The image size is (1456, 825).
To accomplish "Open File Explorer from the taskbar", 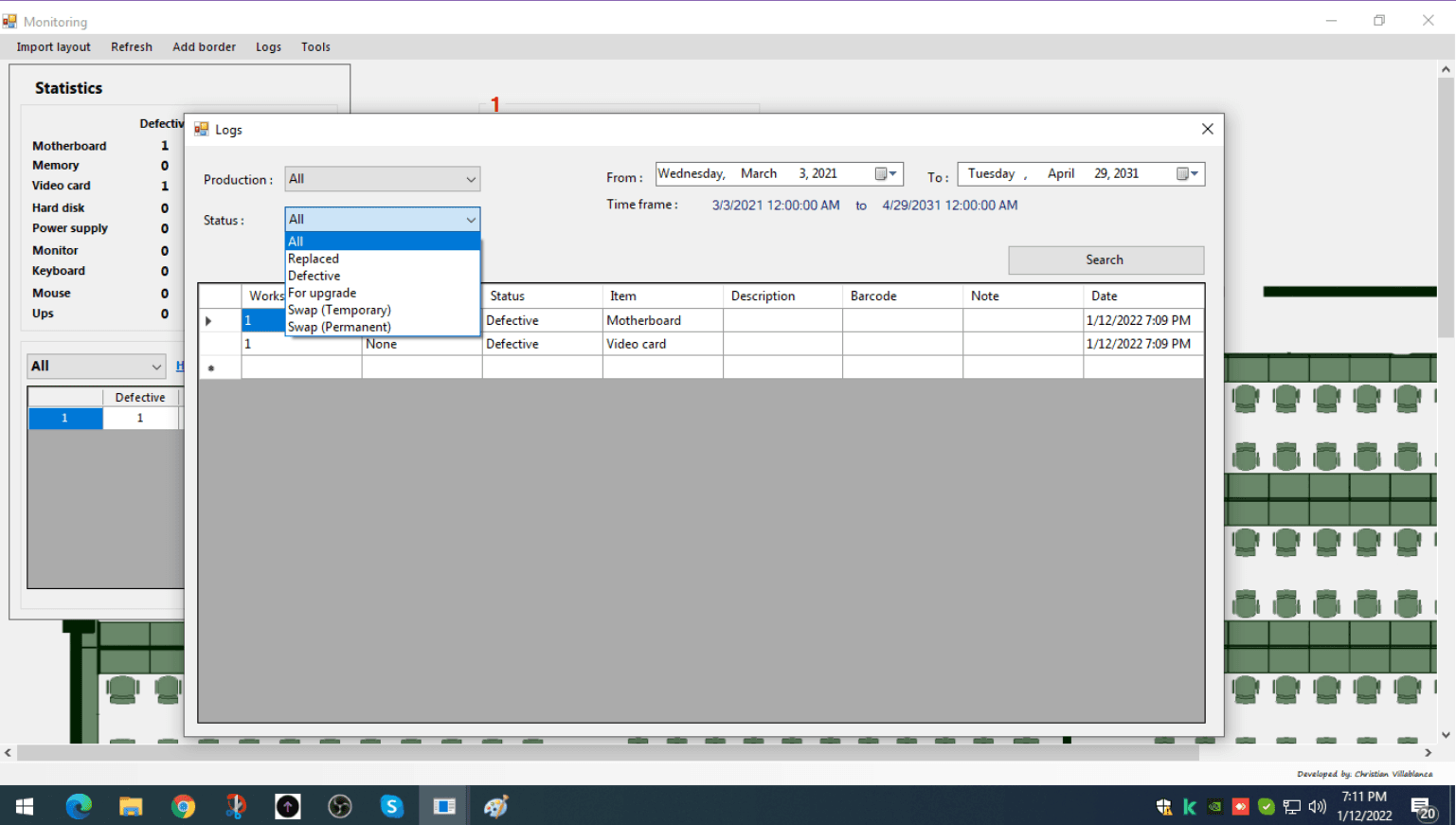I will tap(131, 806).
